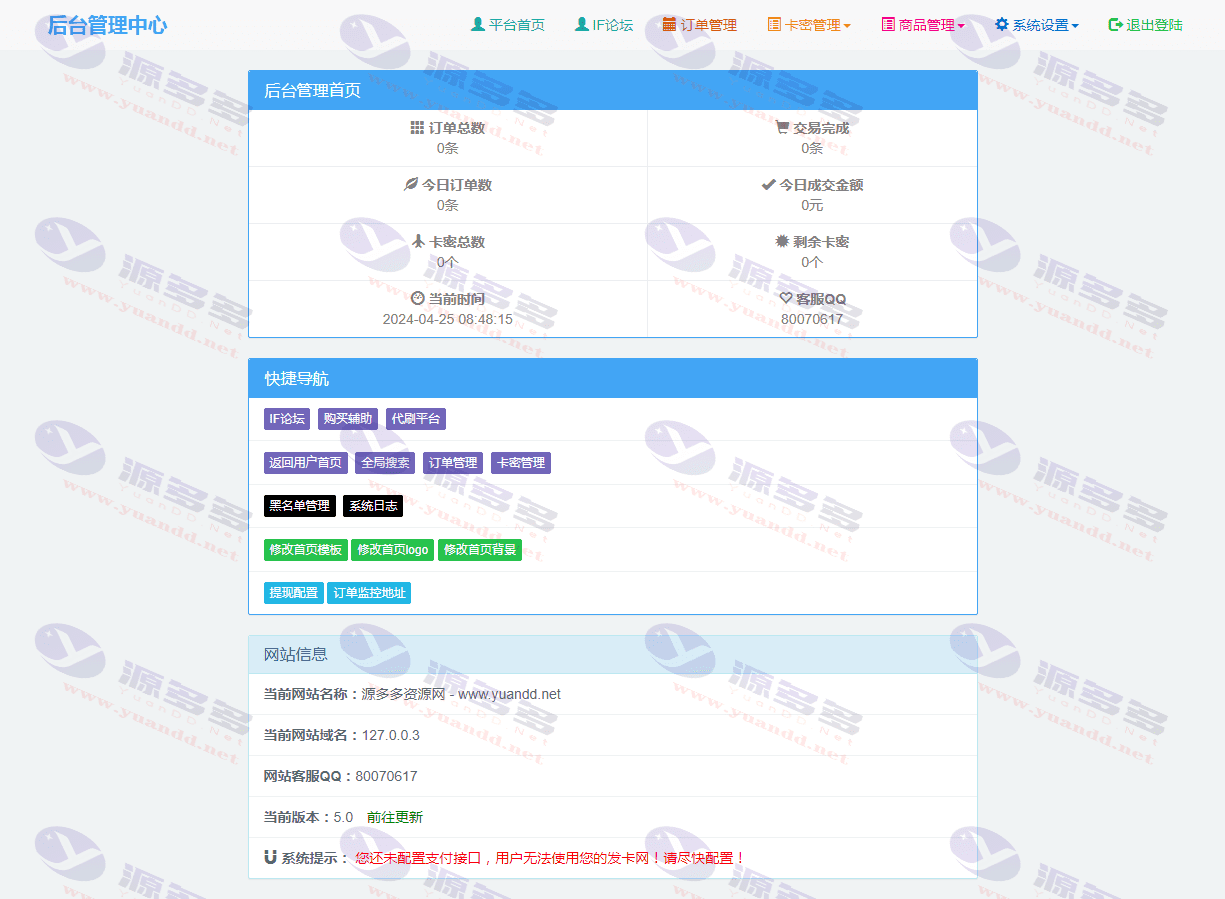Click the 0条 value under 订单总数

click(448, 148)
